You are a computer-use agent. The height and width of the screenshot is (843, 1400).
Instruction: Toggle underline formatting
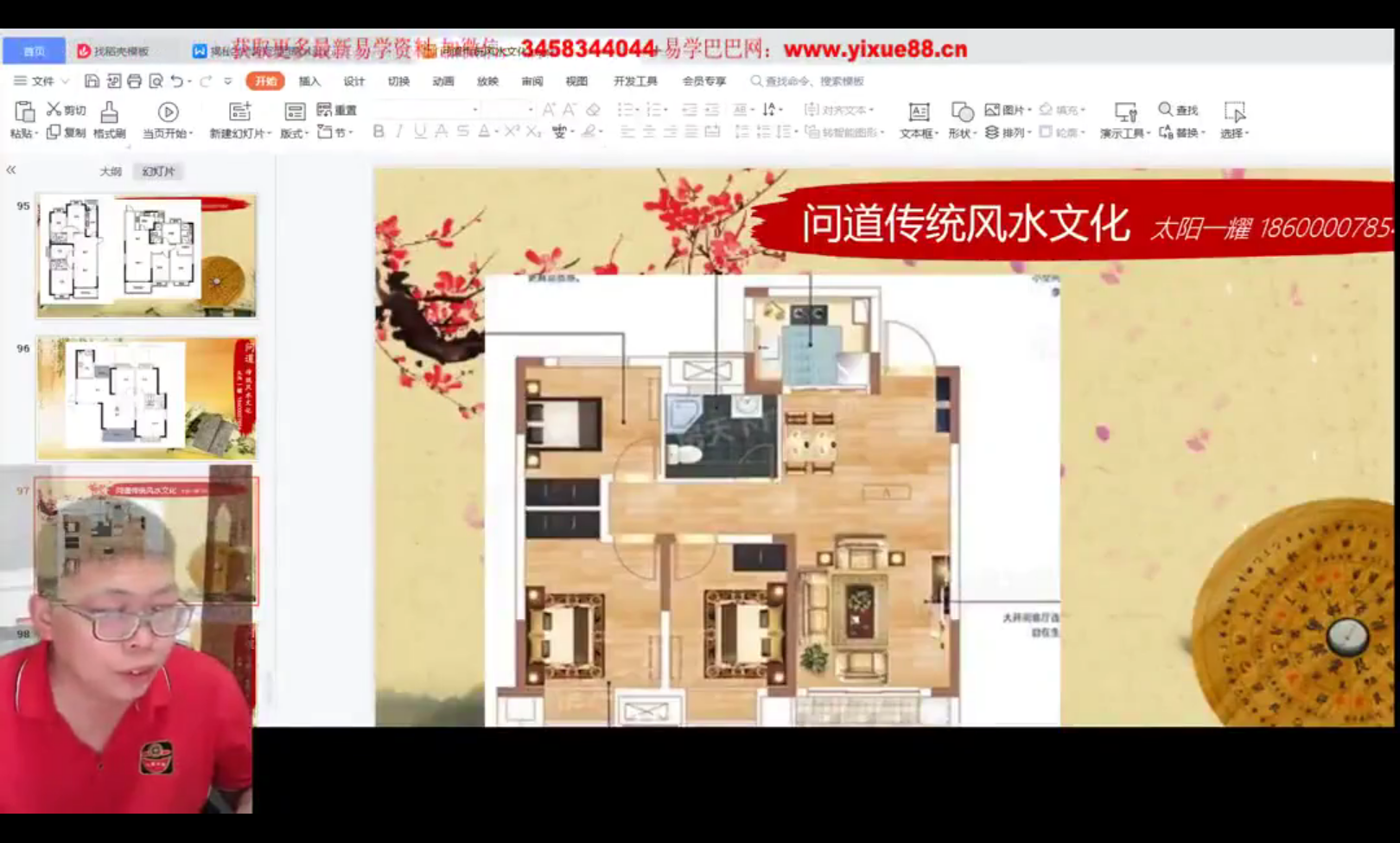coord(419,131)
